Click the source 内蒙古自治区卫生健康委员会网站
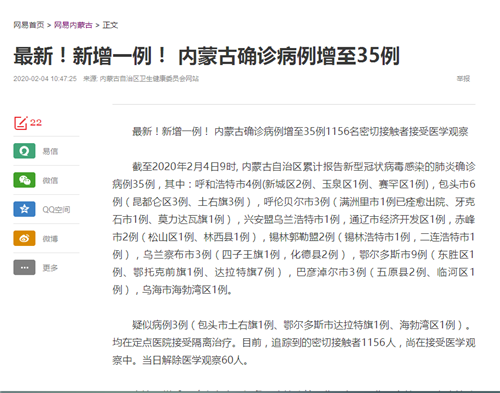The image size is (500, 393). 149,79
